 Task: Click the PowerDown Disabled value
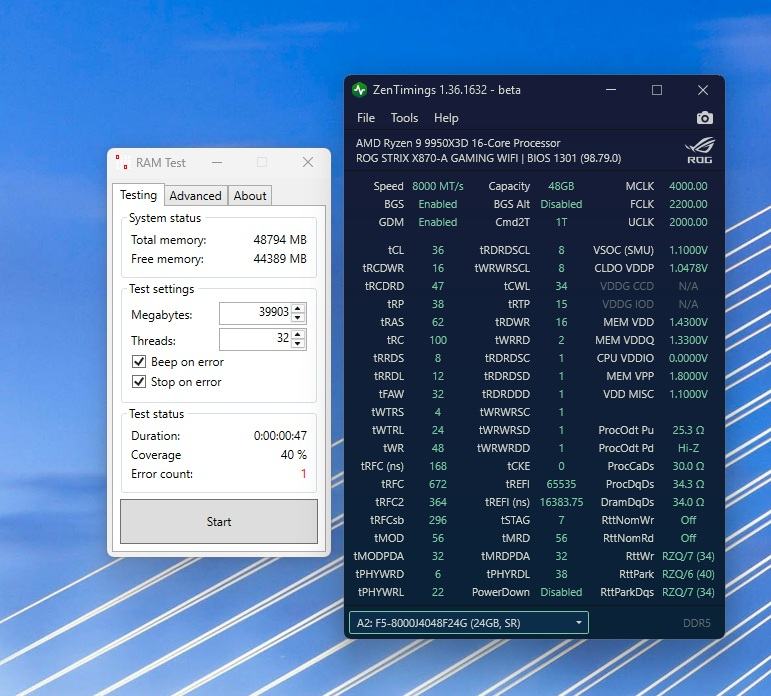pos(561,592)
